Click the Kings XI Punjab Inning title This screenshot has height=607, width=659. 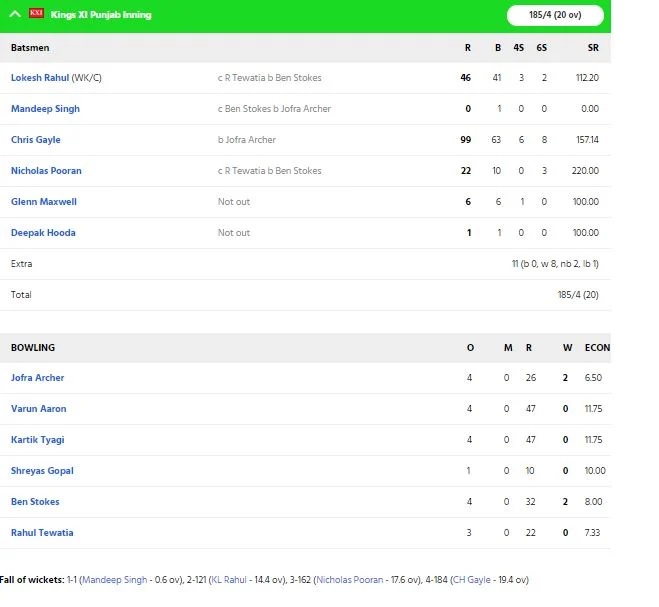click(x=101, y=15)
